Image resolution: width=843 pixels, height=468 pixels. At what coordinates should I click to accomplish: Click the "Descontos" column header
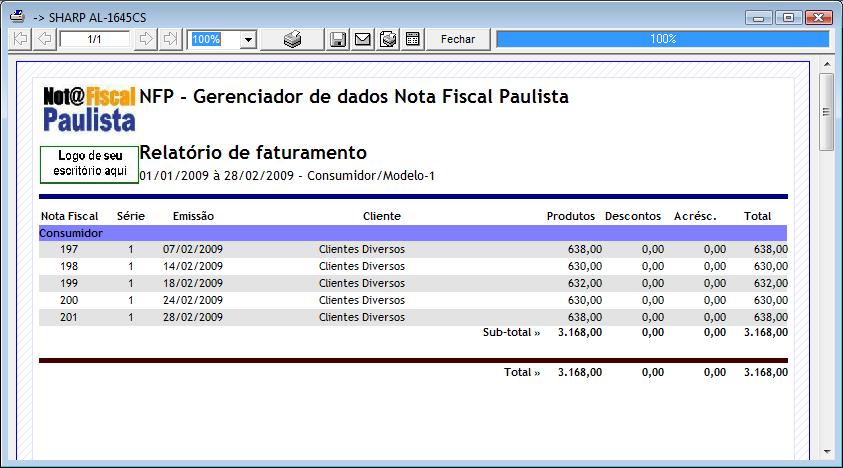pos(633,216)
